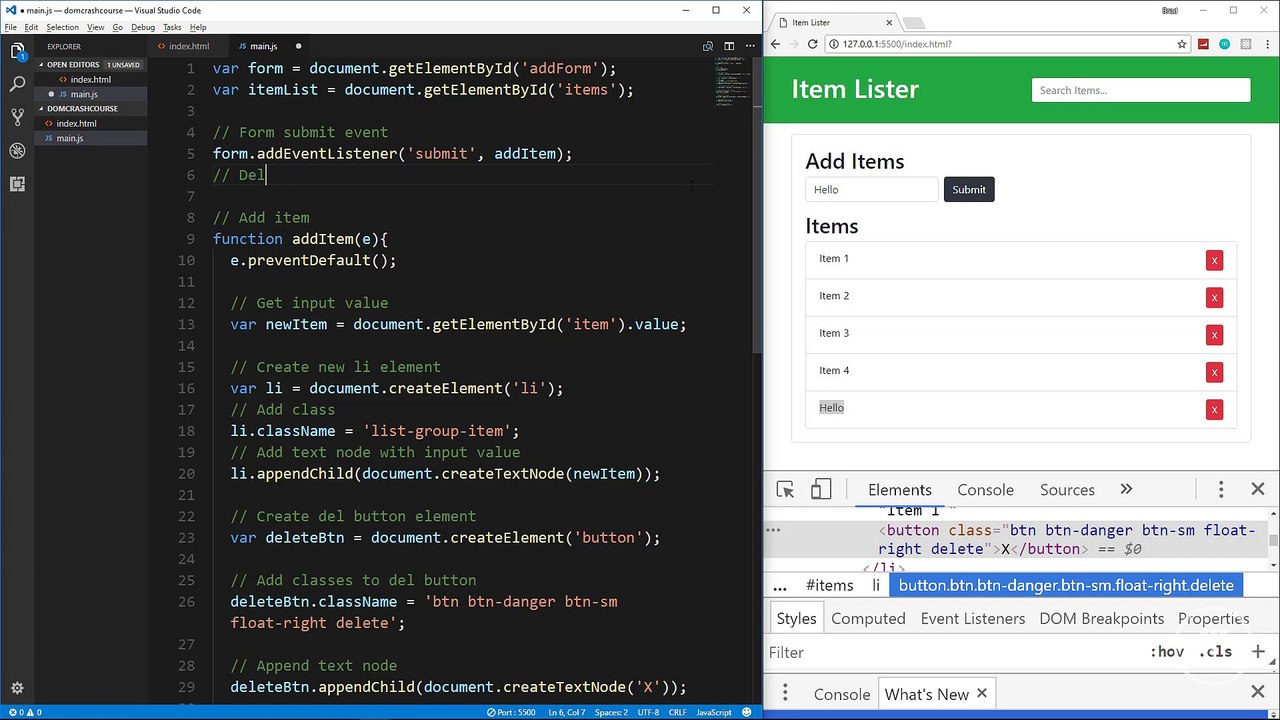This screenshot has height=720, width=1280.
Task: Open the Console tab in DevTools
Action: click(985, 490)
